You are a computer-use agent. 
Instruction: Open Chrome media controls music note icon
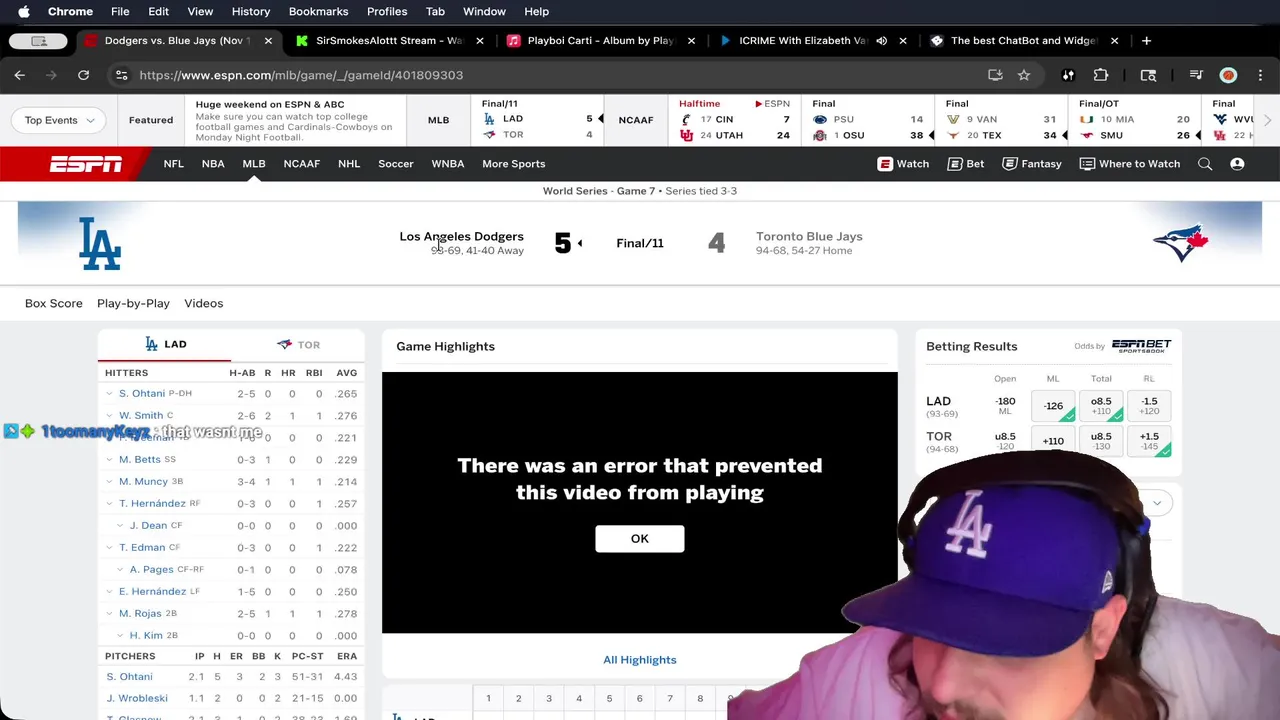[x=1195, y=75]
